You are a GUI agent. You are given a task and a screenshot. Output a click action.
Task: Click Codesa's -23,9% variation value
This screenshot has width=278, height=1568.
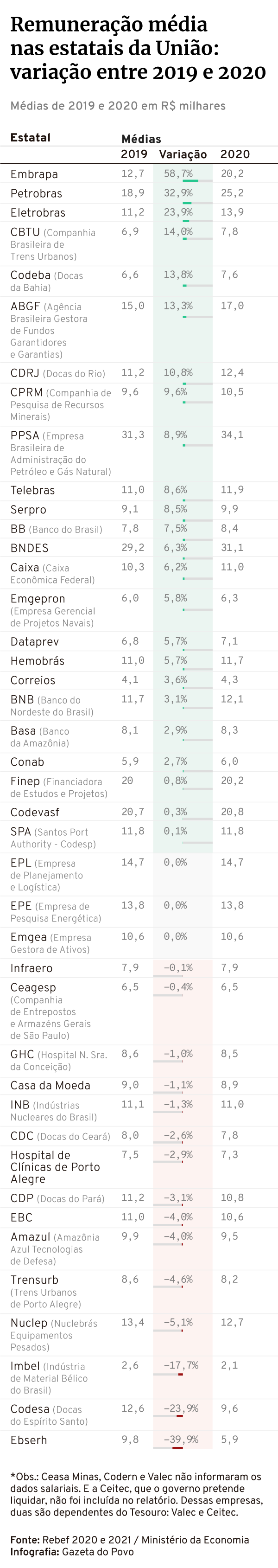(x=181, y=1408)
